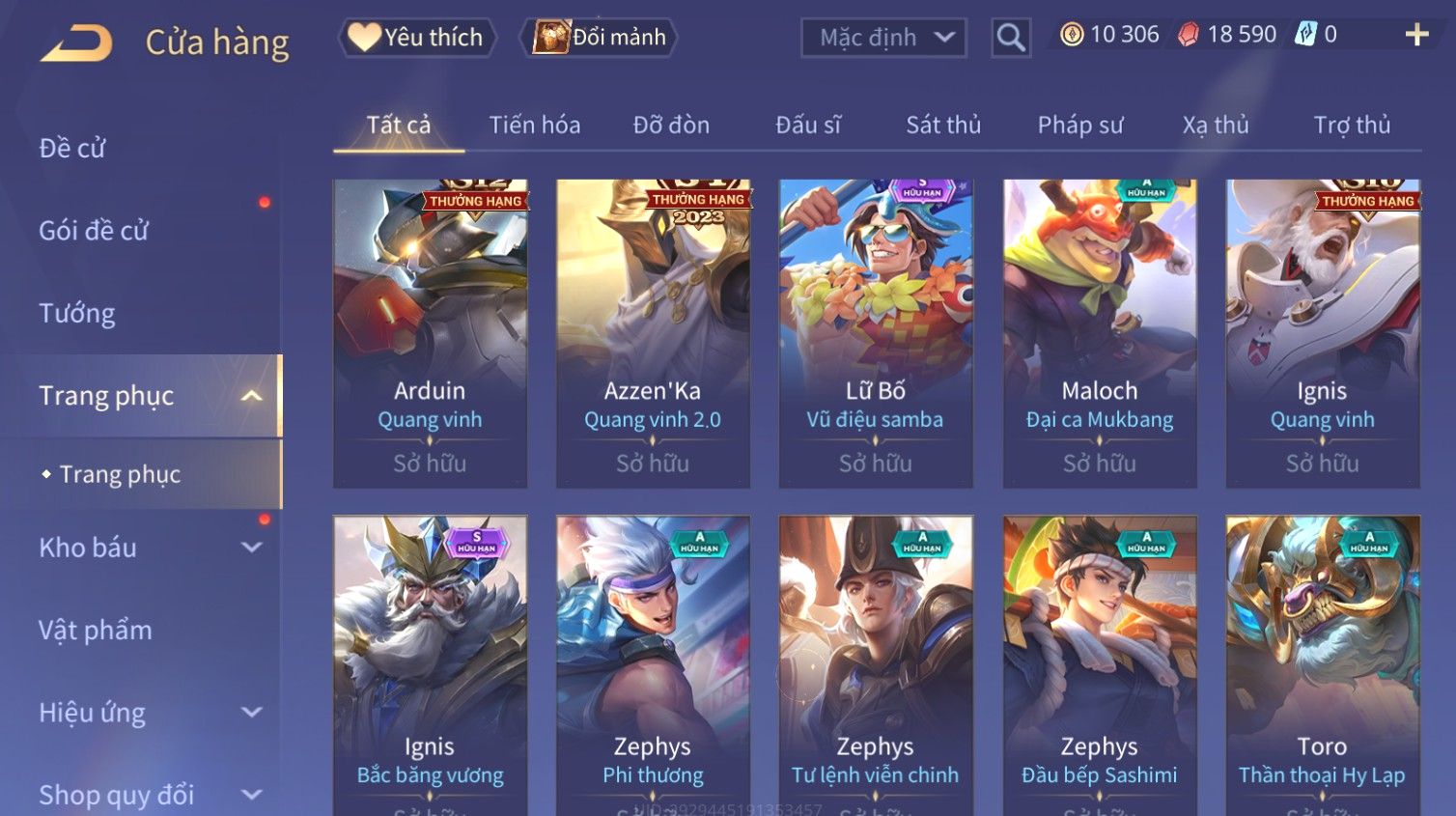This screenshot has width=1456, height=816.
Task: Open Tướng in the sidebar
Action: pos(77,313)
